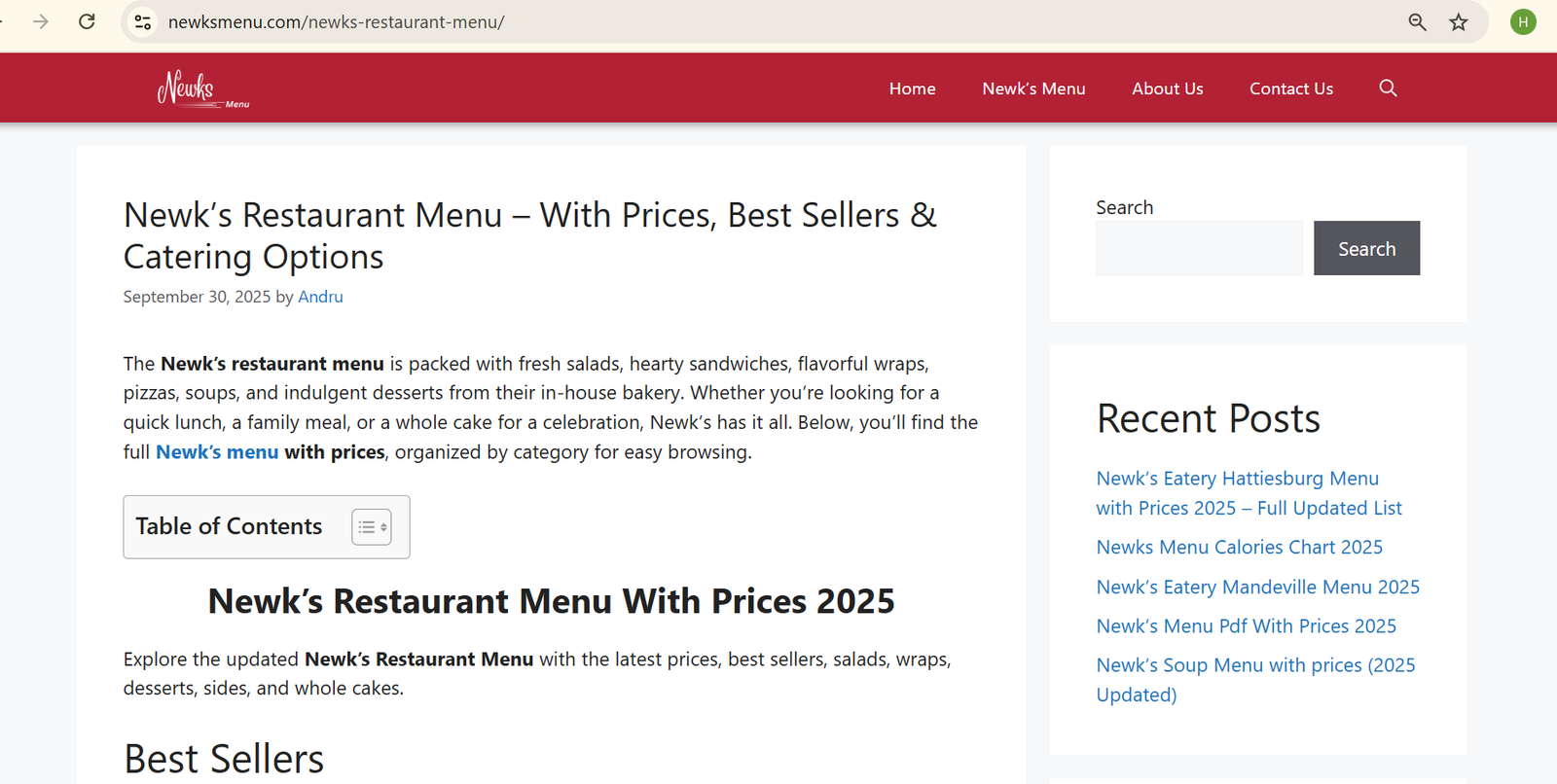Viewport: 1557px width, 784px height.
Task: Open the Home navigation item
Action: click(x=912, y=89)
